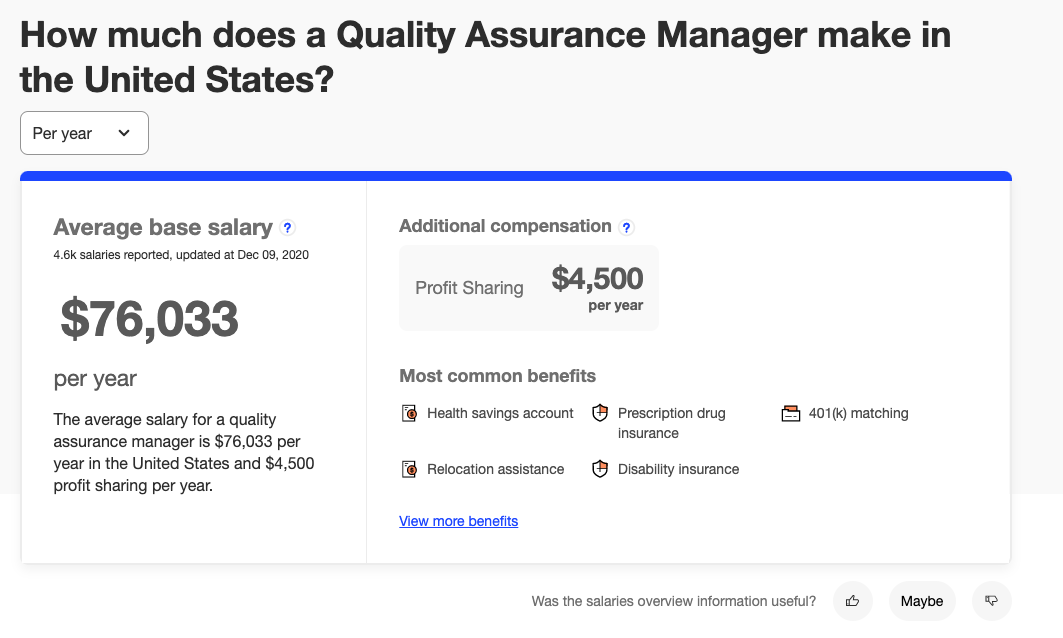
Task: Click the Prescription drug insurance shield icon
Action: (600, 413)
